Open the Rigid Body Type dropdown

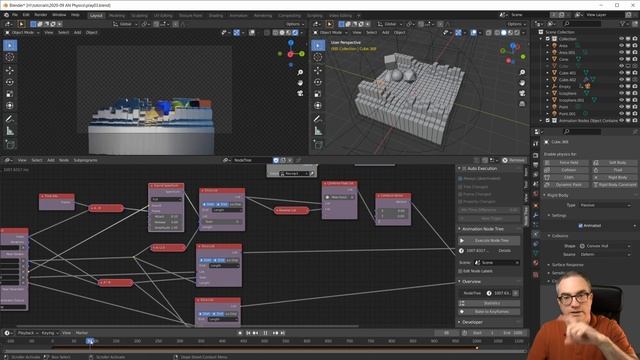click(605, 205)
